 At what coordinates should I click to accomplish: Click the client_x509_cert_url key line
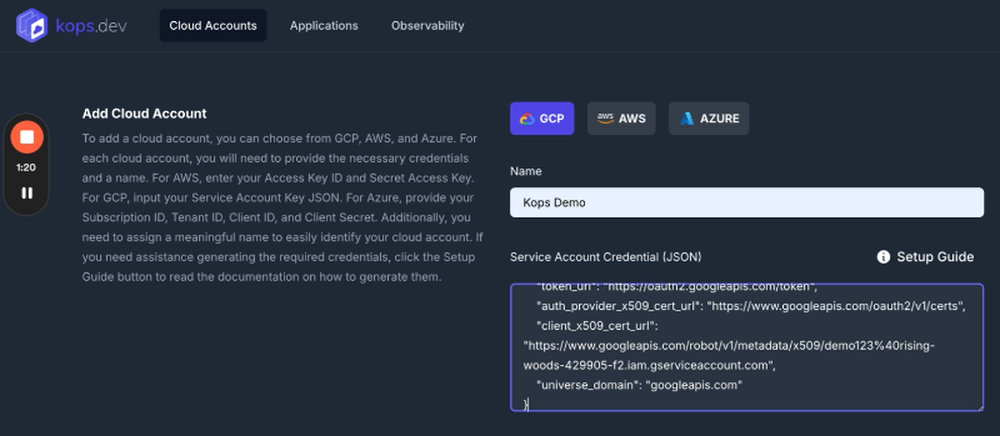pos(597,326)
